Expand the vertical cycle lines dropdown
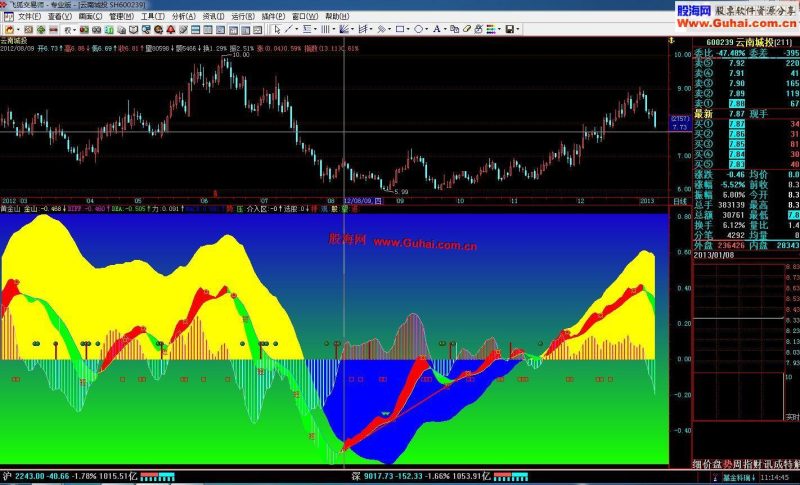The width and height of the screenshot is (800, 485). pyautogui.click(x=333, y=30)
